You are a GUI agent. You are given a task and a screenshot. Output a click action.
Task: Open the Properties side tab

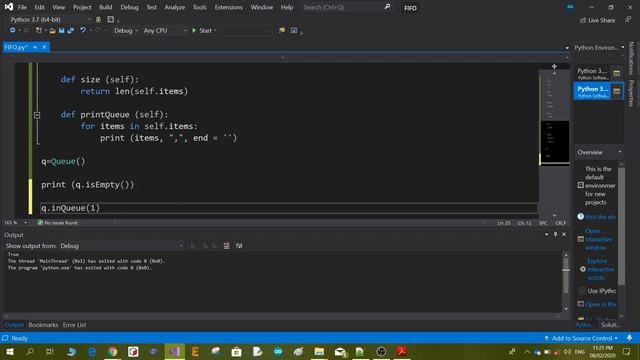631,93
